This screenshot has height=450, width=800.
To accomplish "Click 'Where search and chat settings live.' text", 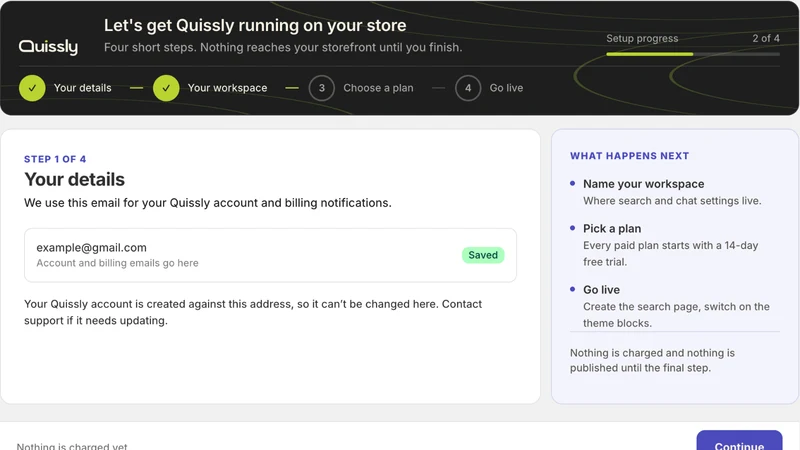I will coord(672,201).
